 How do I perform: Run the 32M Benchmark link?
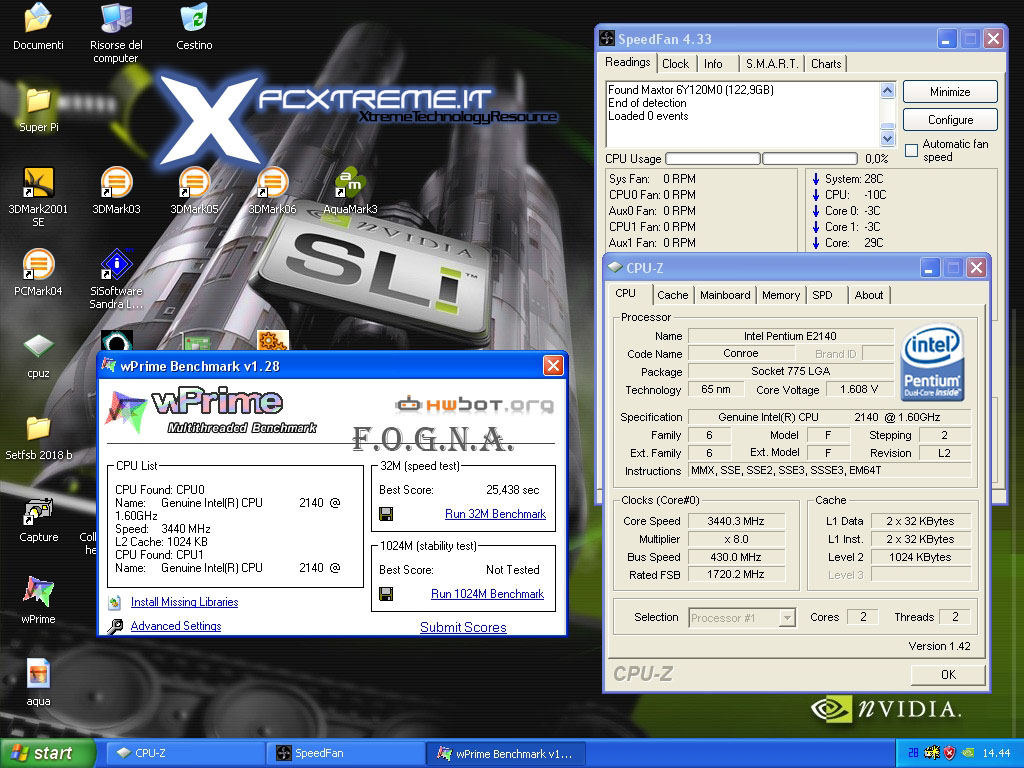click(495, 514)
